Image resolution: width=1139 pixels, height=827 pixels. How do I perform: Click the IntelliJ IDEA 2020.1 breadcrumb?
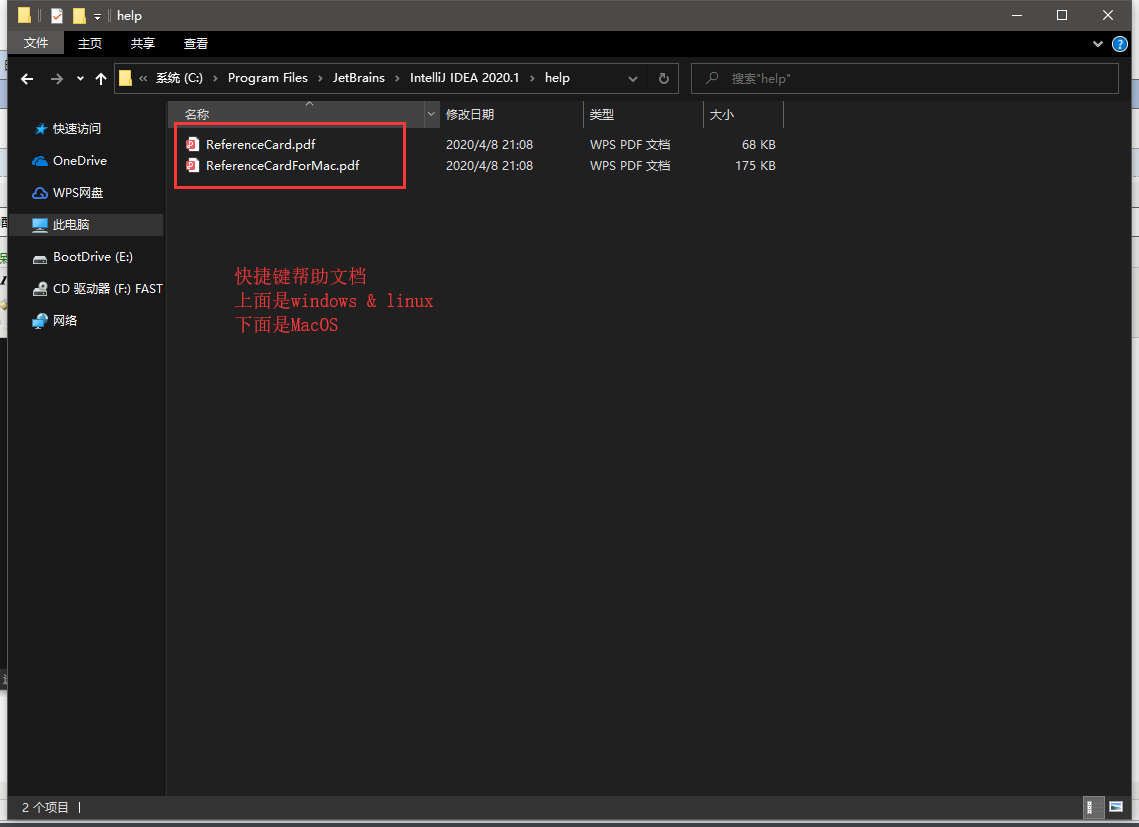coord(464,78)
